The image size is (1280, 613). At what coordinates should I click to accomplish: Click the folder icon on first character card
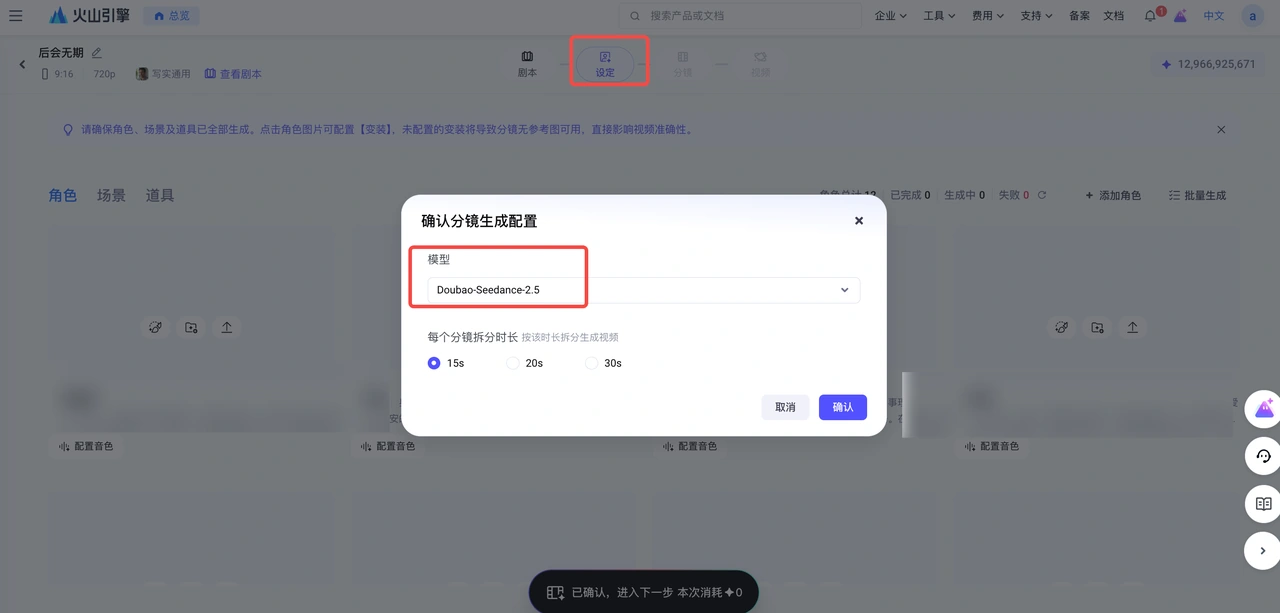191,327
